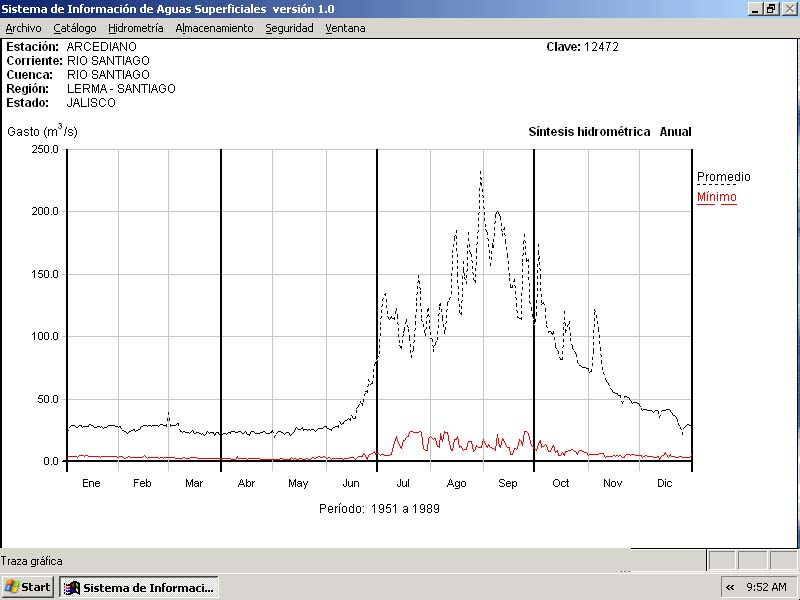Screen dimensions: 800x600
Task: Click the Windows Start button
Action: (28, 587)
